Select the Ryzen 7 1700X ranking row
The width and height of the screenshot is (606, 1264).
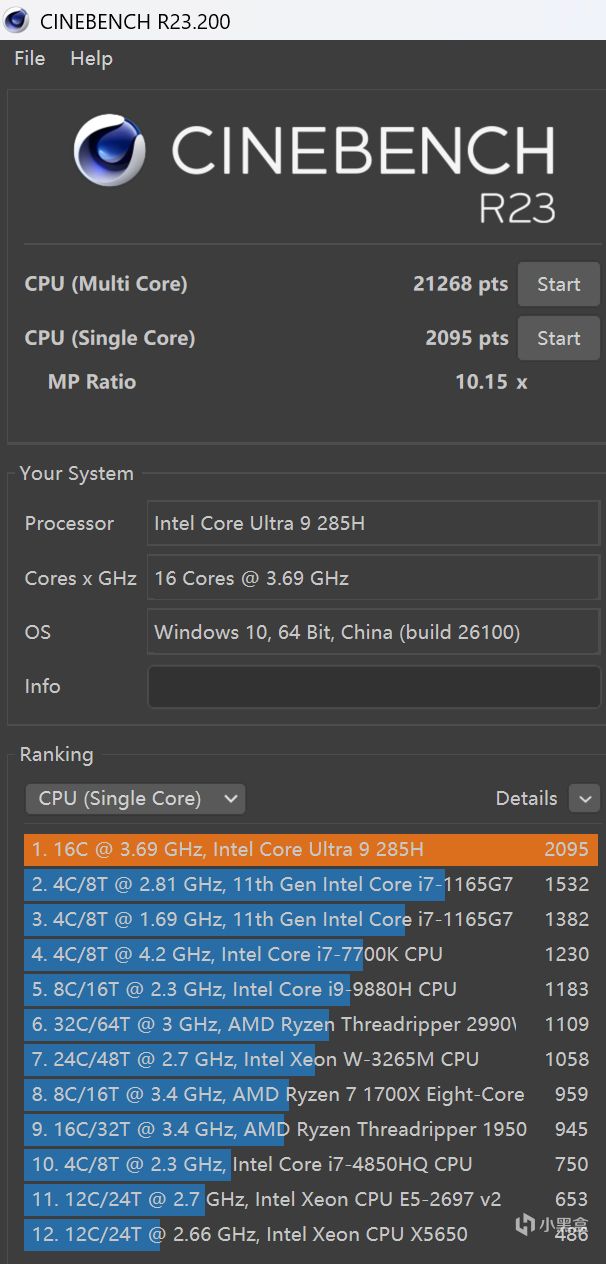pos(310,1095)
